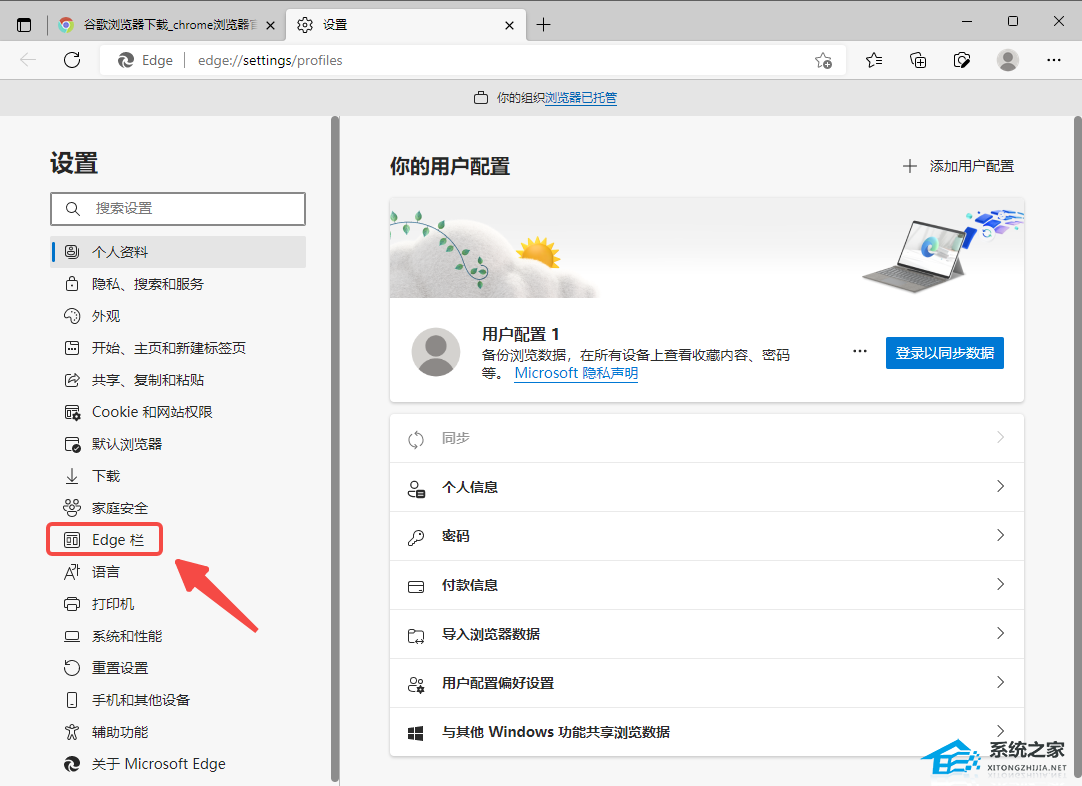This screenshot has height=786, width=1082.
Task: Select the 下载 settings category
Action: (104, 475)
